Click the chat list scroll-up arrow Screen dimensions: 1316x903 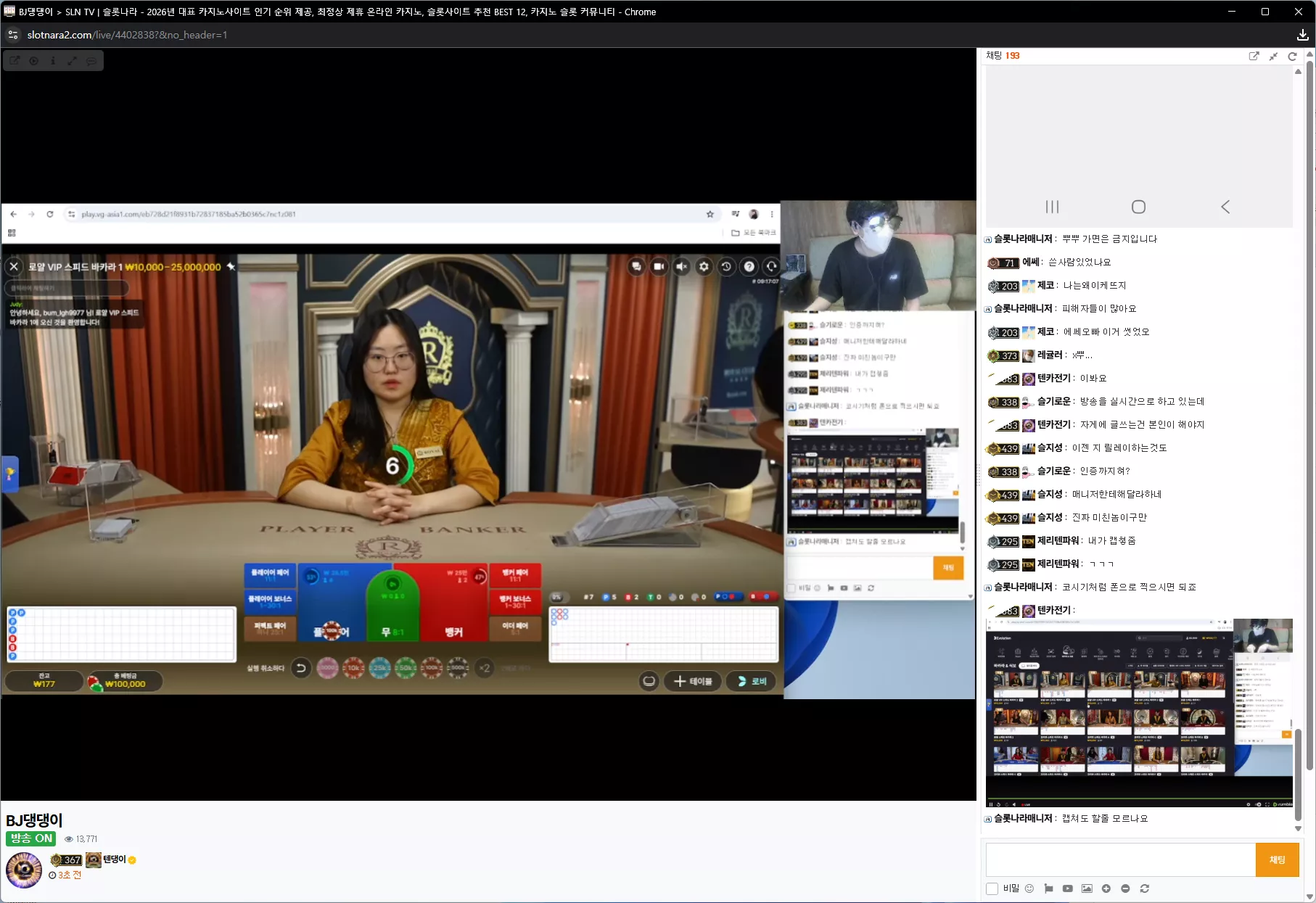tap(1298, 71)
